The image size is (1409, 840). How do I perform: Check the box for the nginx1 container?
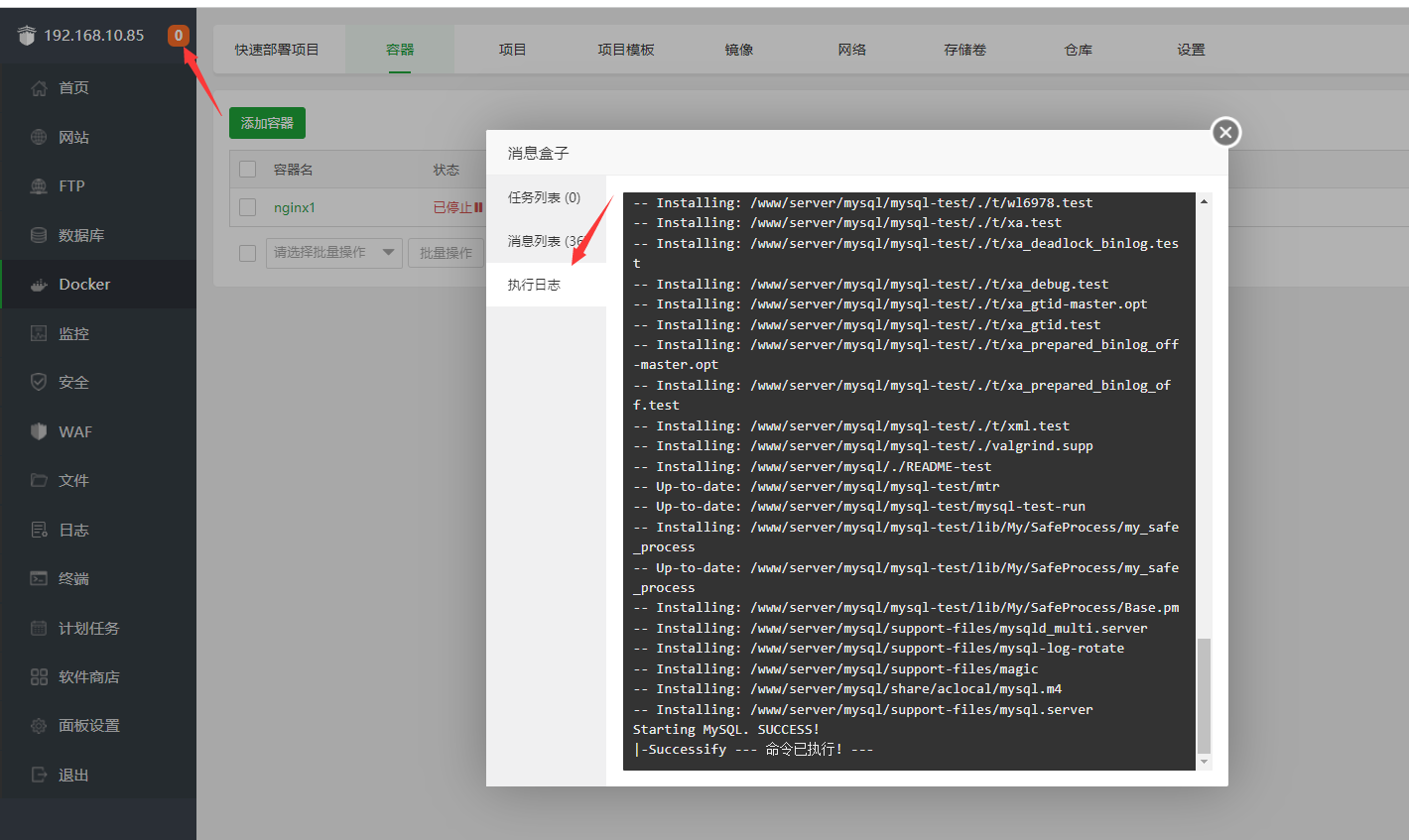[x=248, y=207]
